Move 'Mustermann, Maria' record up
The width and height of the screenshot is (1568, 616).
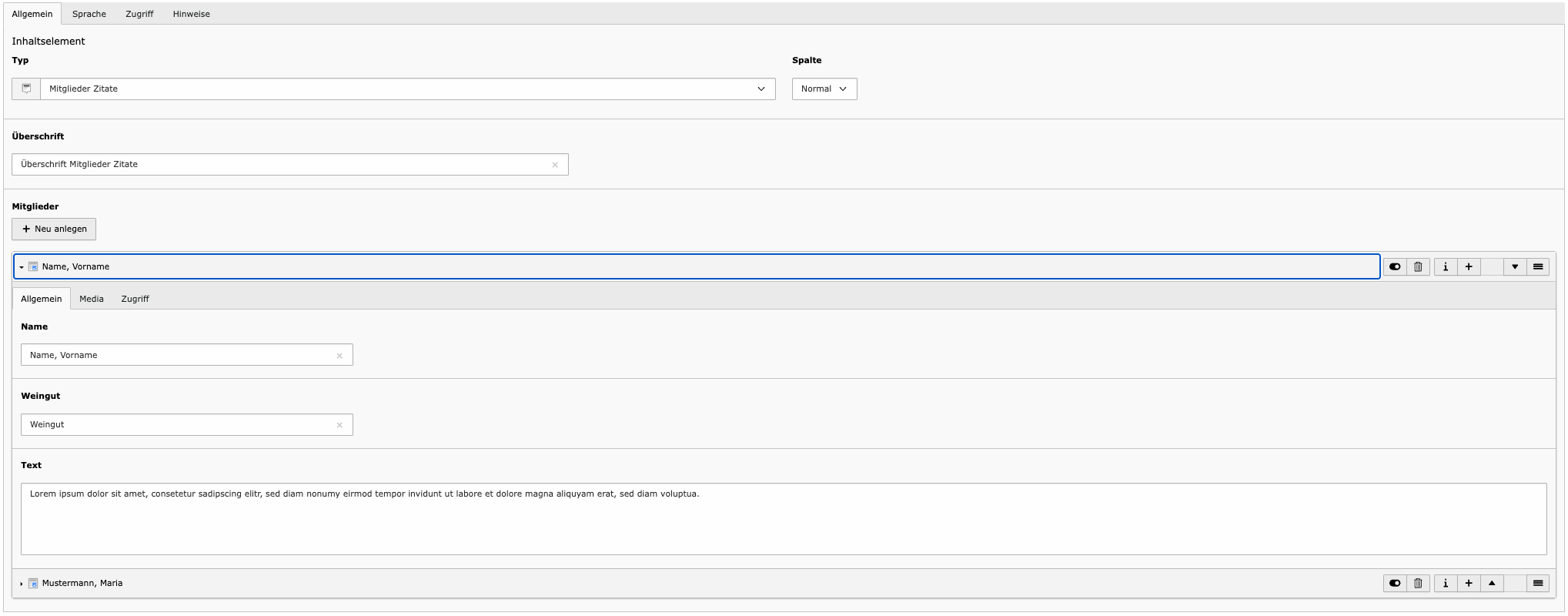(x=1492, y=584)
